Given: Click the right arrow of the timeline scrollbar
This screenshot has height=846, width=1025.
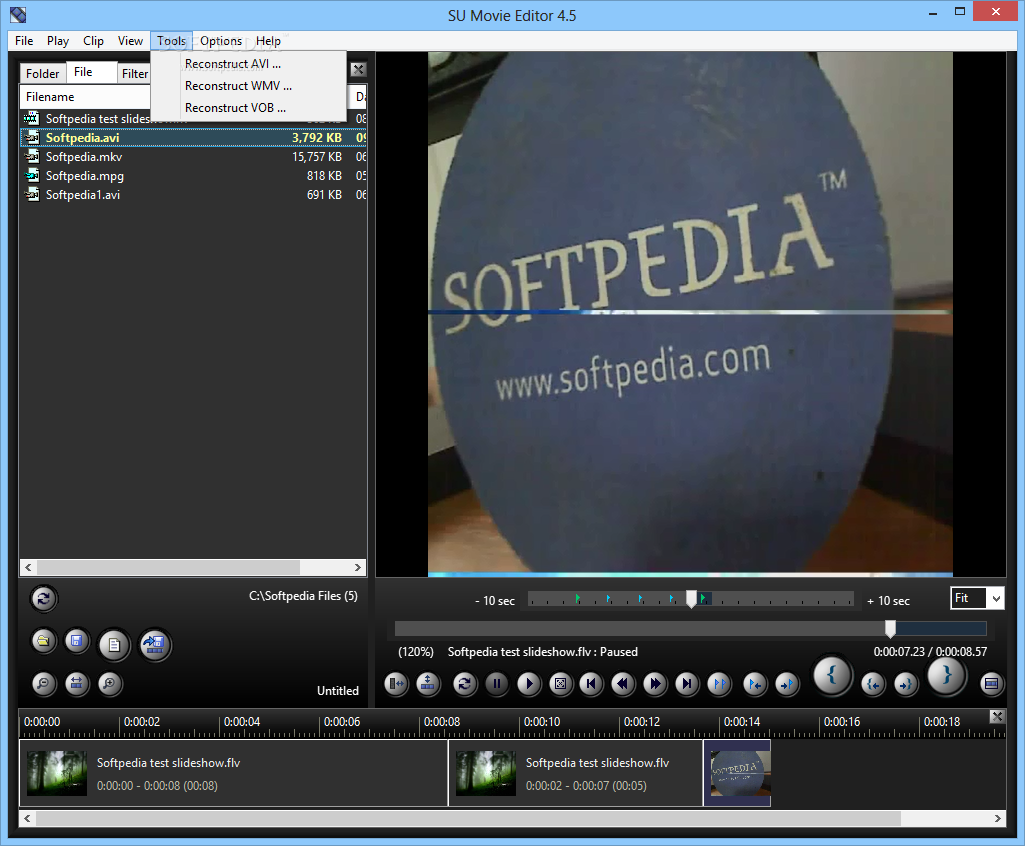Looking at the screenshot, I should pos(998,818).
